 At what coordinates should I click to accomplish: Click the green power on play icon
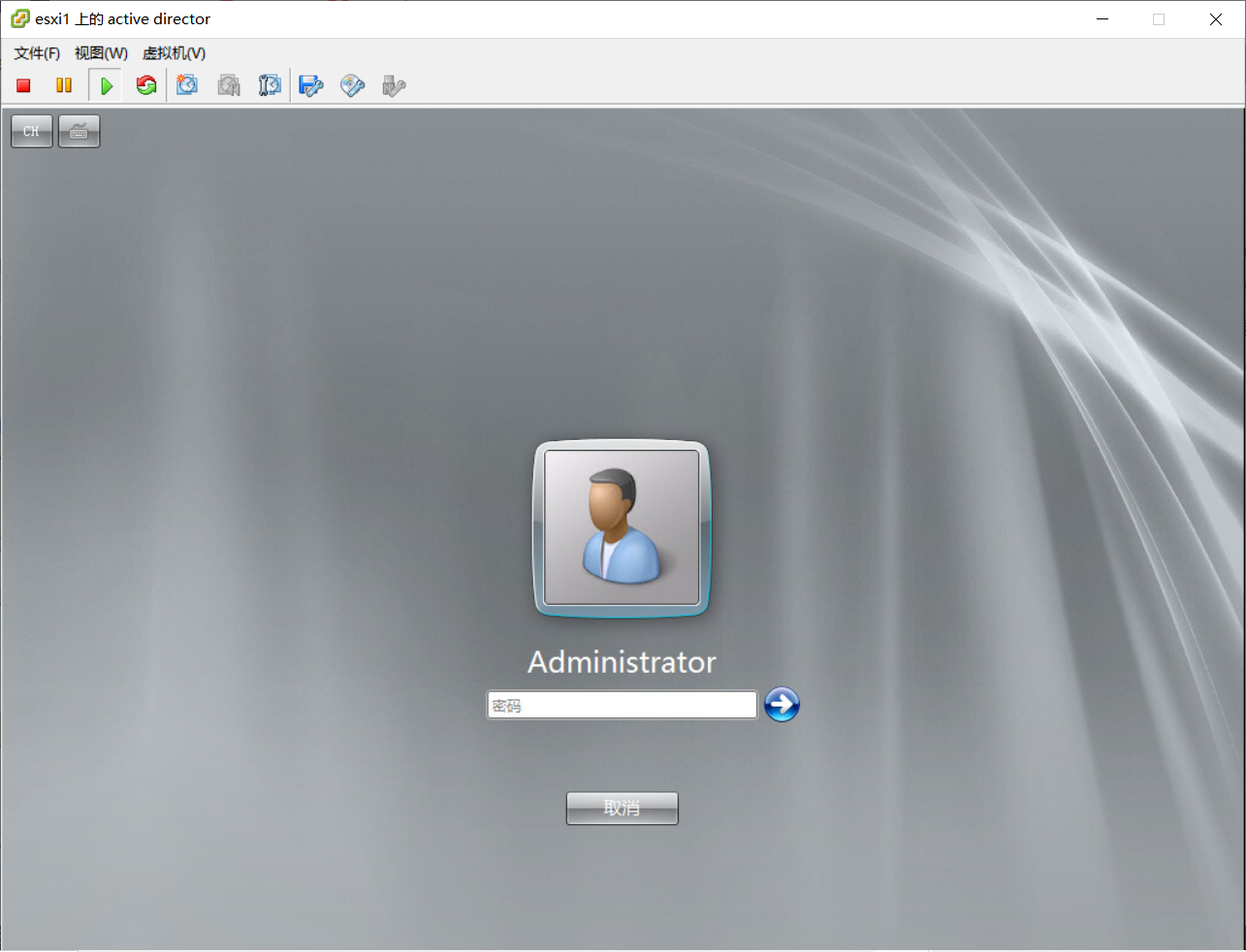106,85
